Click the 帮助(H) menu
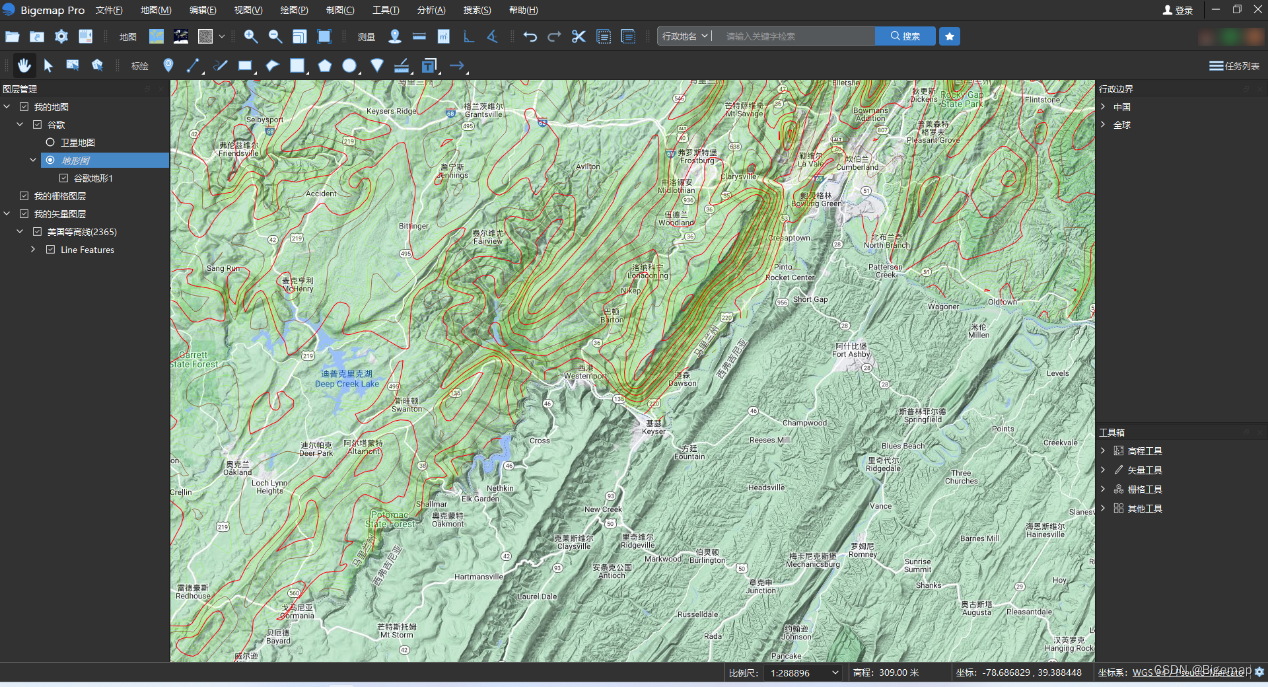The width and height of the screenshot is (1268, 687). coord(523,10)
